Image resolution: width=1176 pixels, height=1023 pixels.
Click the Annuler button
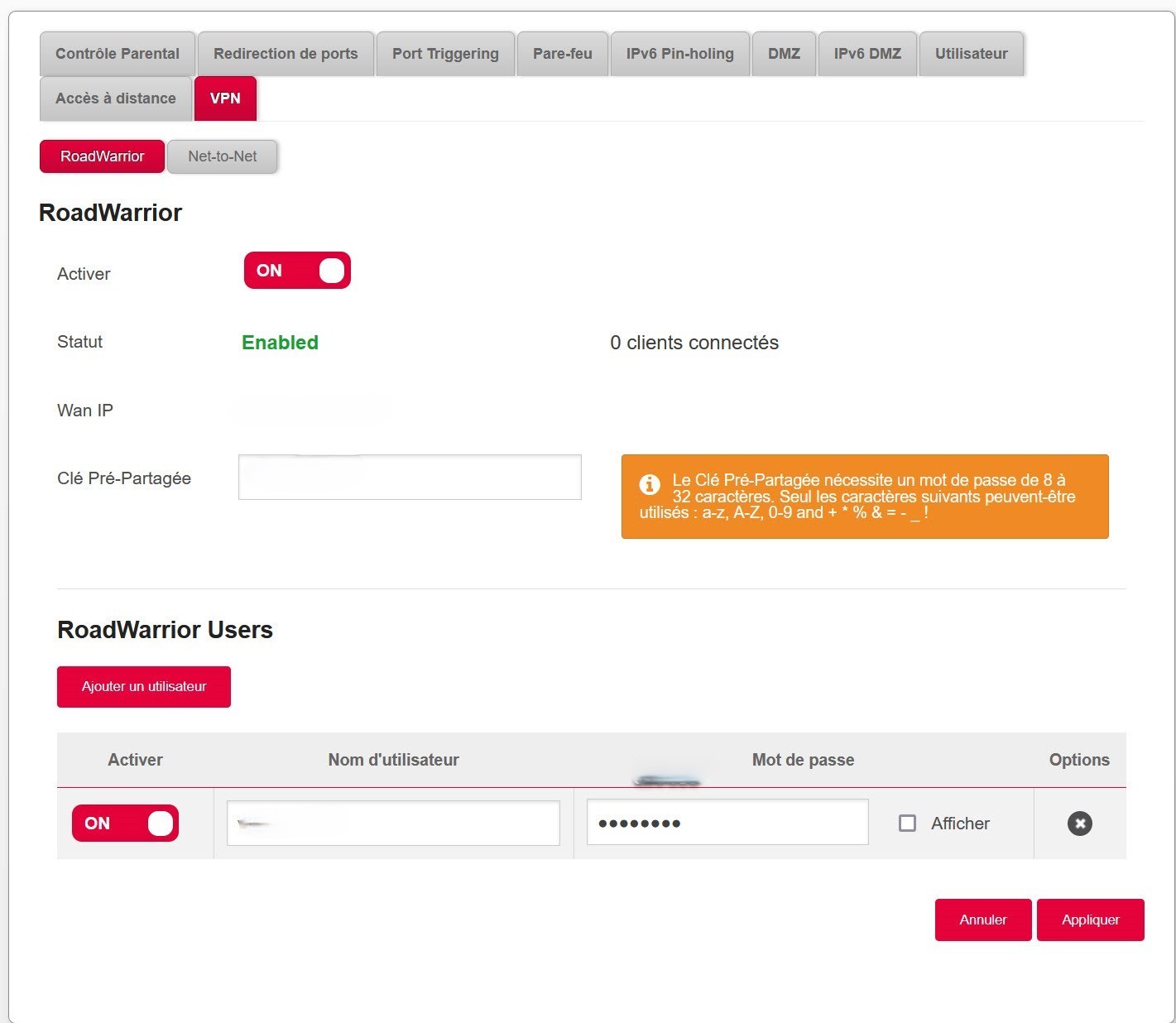click(x=982, y=920)
